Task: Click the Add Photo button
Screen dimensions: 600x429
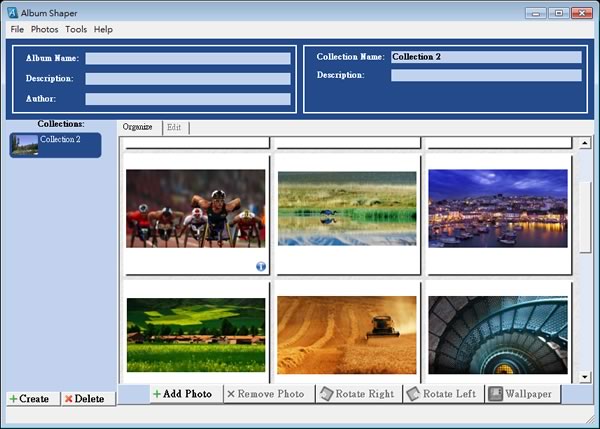Action: tap(186, 394)
